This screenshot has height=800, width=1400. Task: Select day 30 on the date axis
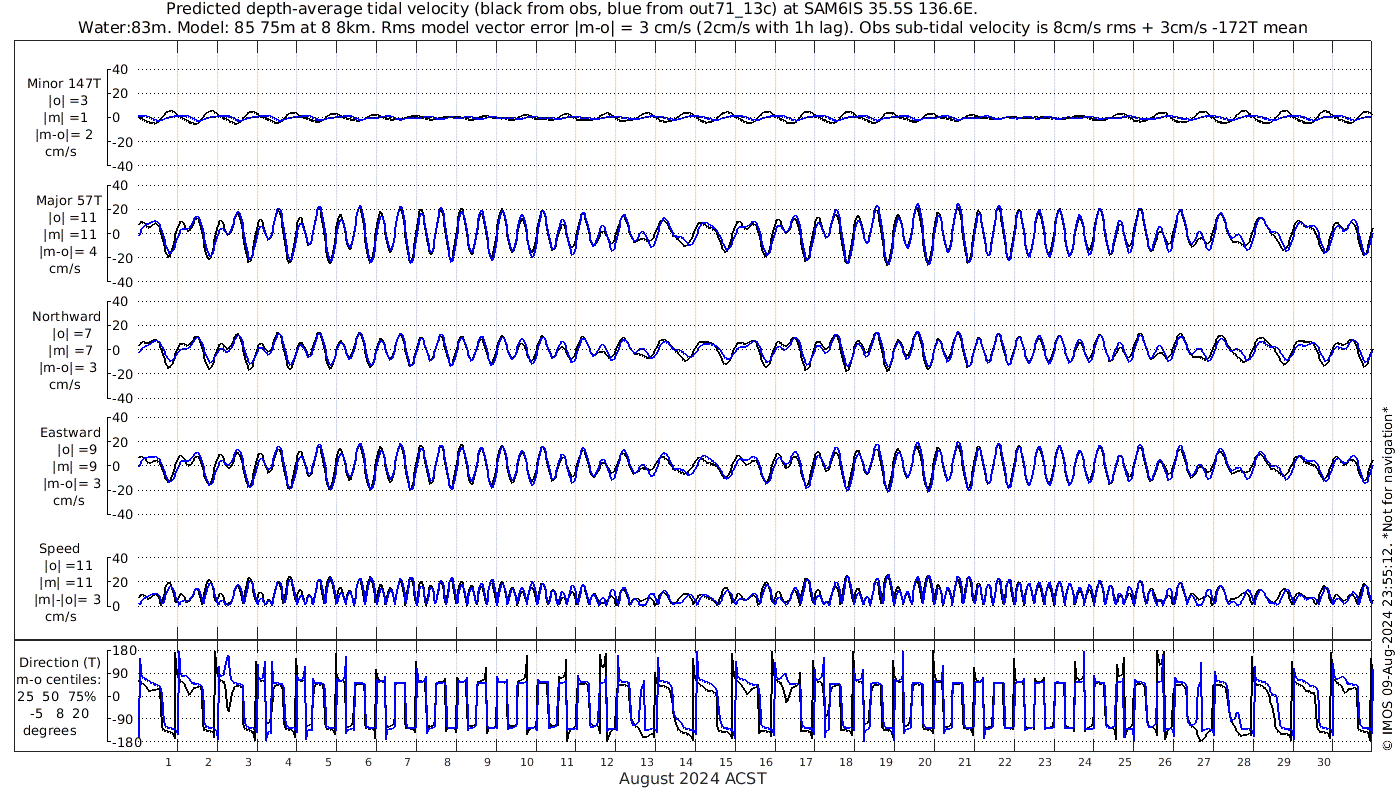click(1324, 761)
